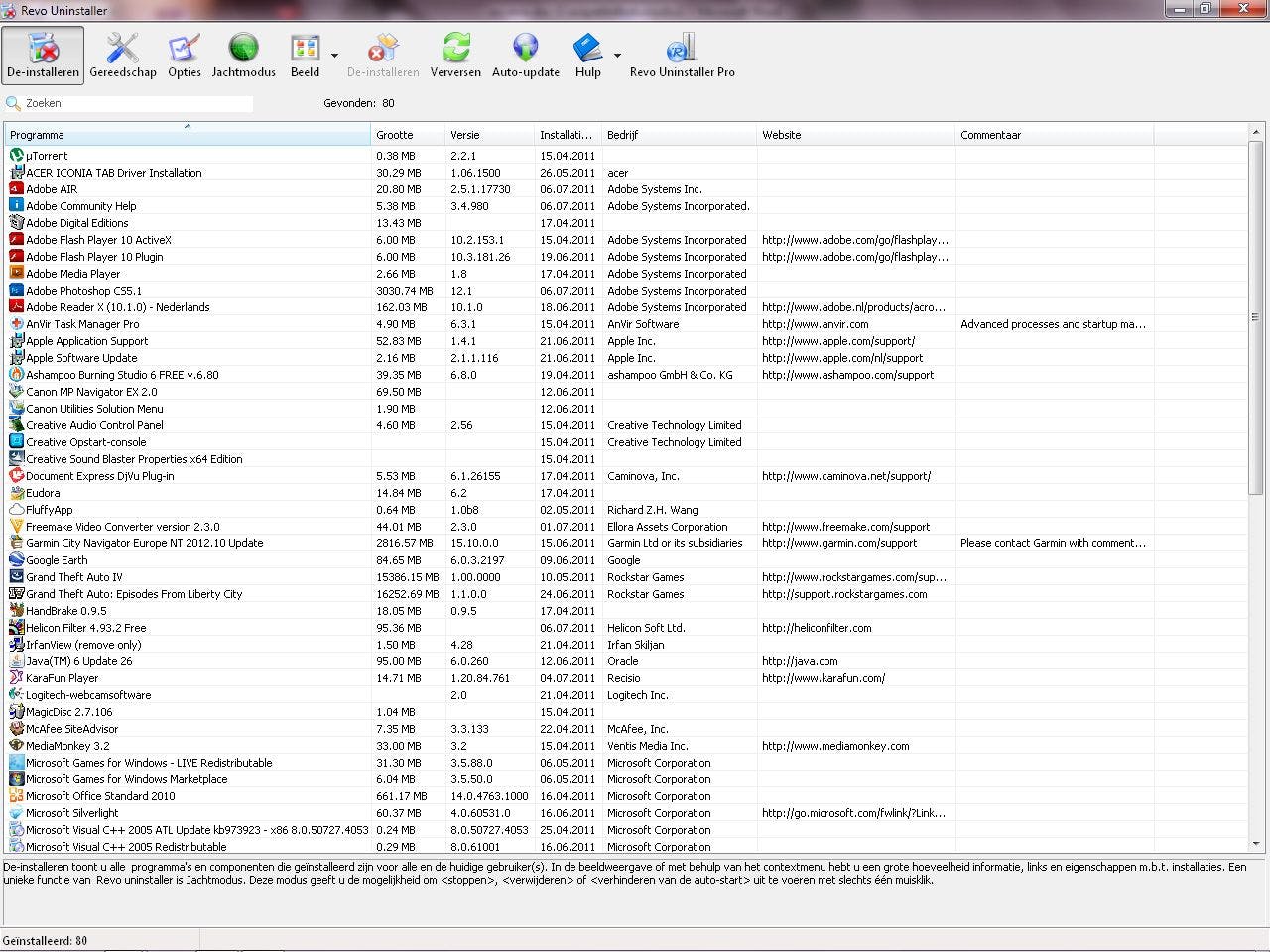Sort by the Grootte column header
The image size is (1270, 952).
click(408, 135)
